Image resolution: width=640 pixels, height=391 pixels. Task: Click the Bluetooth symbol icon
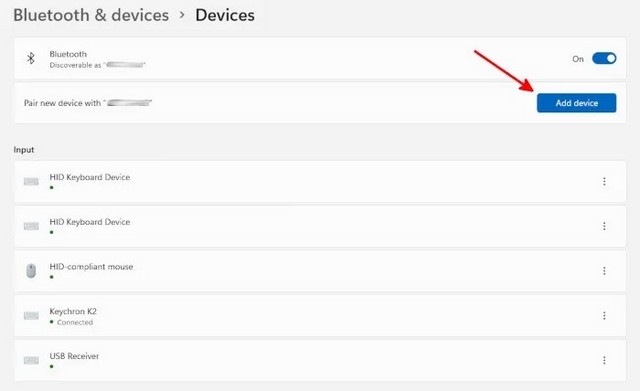point(31,58)
